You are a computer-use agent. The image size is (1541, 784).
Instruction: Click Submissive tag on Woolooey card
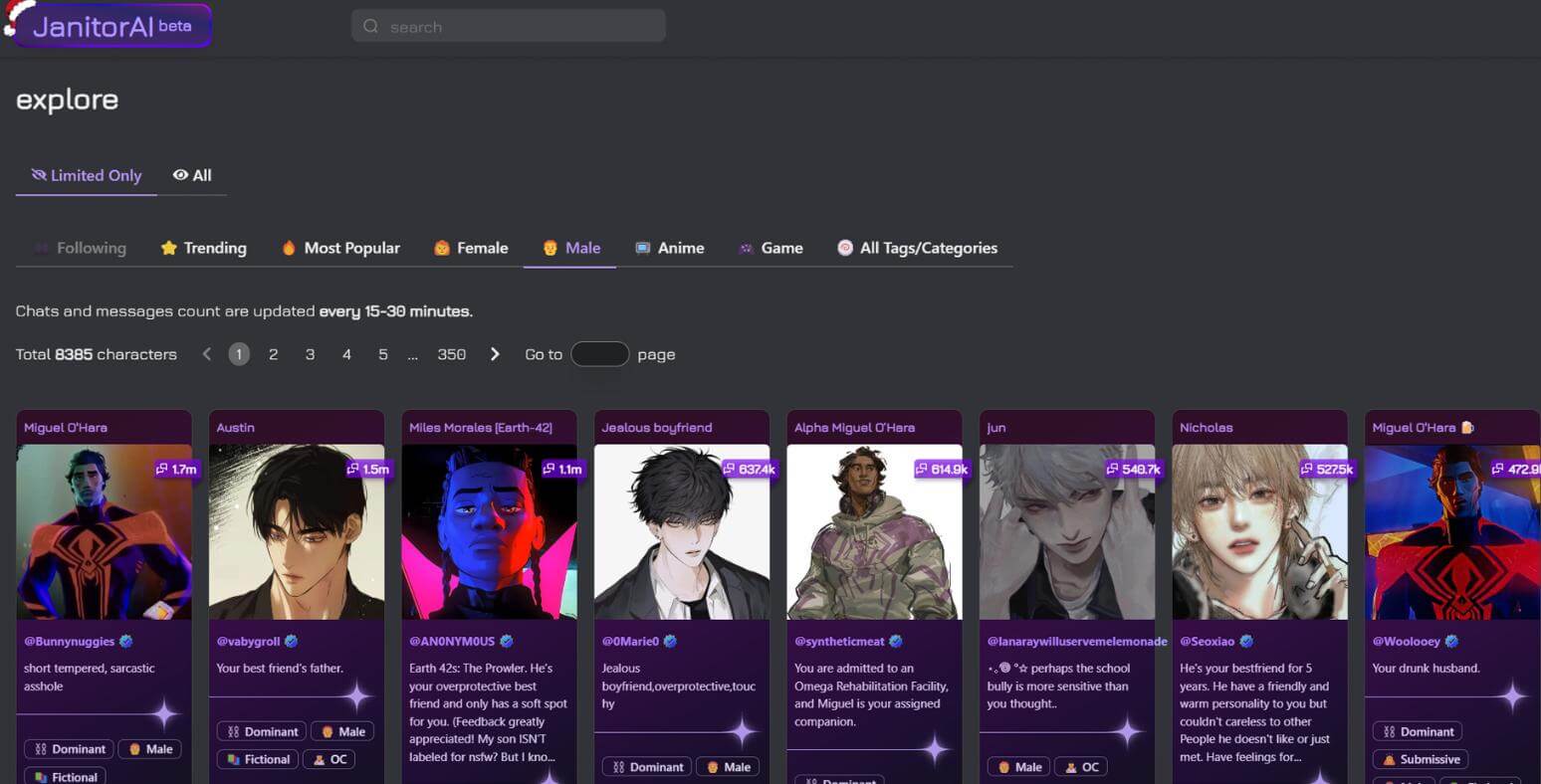(1421, 759)
